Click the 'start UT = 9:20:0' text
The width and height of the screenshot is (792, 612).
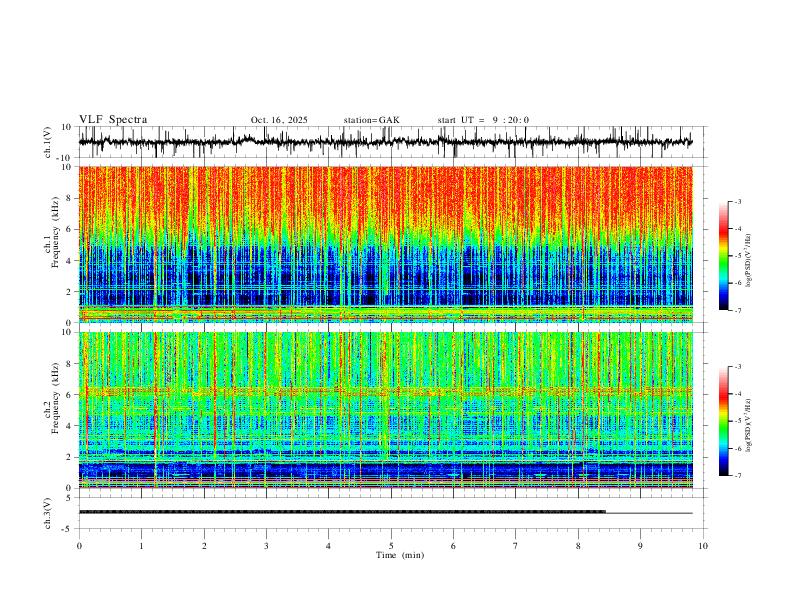[x=483, y=120]
